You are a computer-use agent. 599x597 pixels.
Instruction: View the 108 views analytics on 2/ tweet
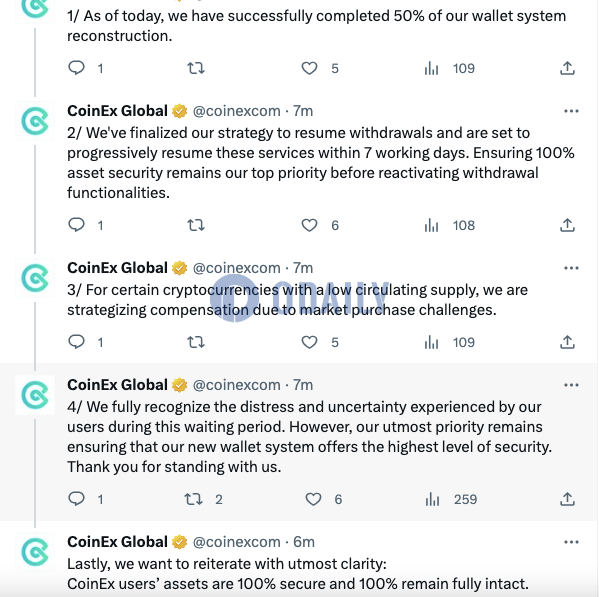(450, 225)
